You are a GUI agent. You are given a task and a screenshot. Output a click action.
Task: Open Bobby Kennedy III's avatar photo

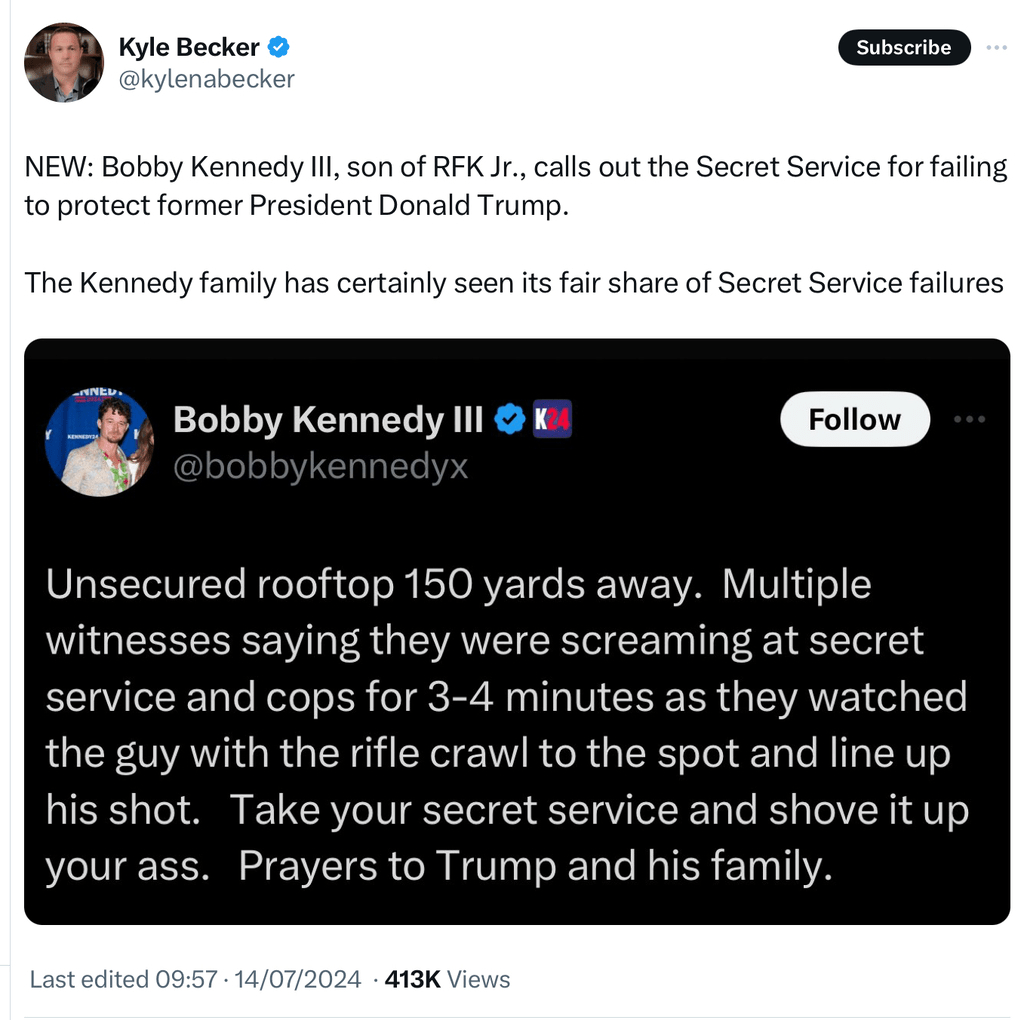pyautogui.click(x=99, y=442)
